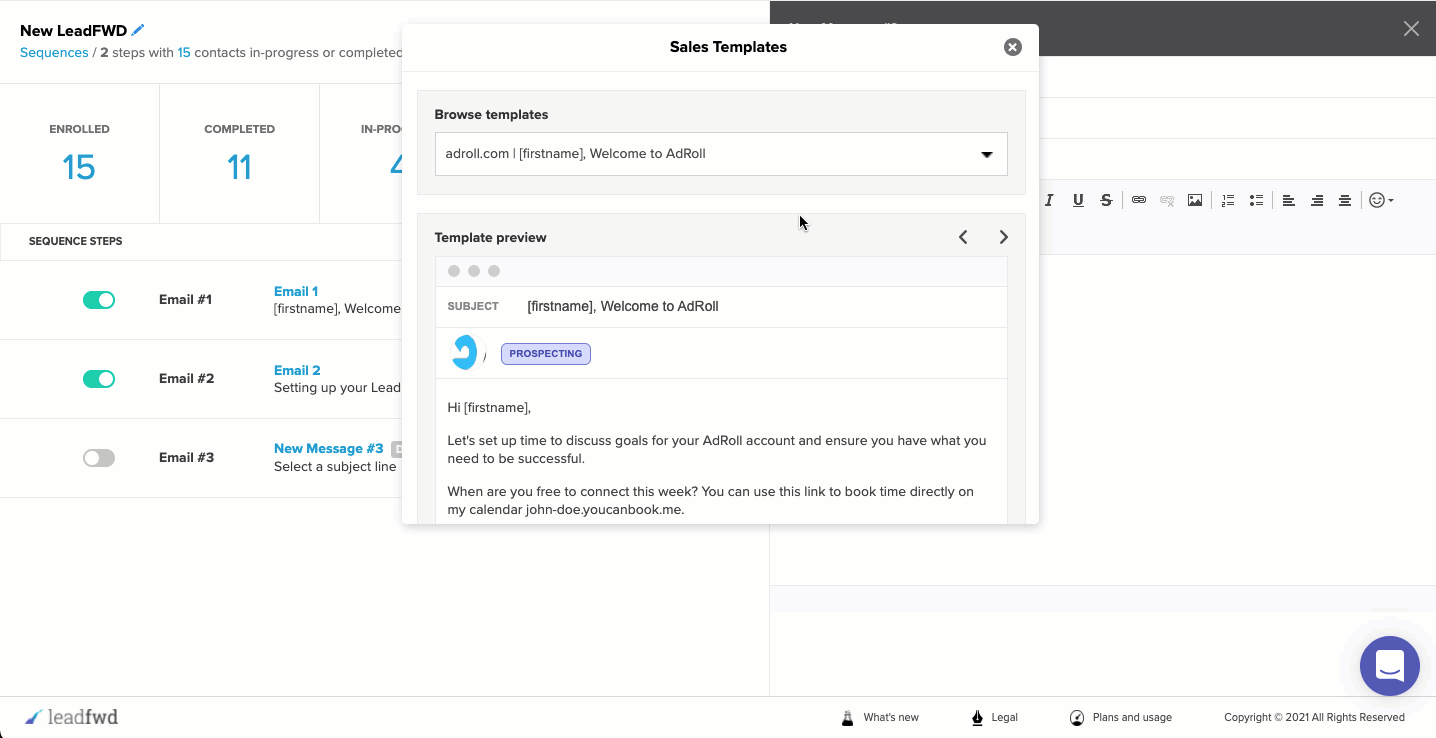Go to next template preview
The width and height of the screenshot is (1436, 738).
coord(1003,237)
